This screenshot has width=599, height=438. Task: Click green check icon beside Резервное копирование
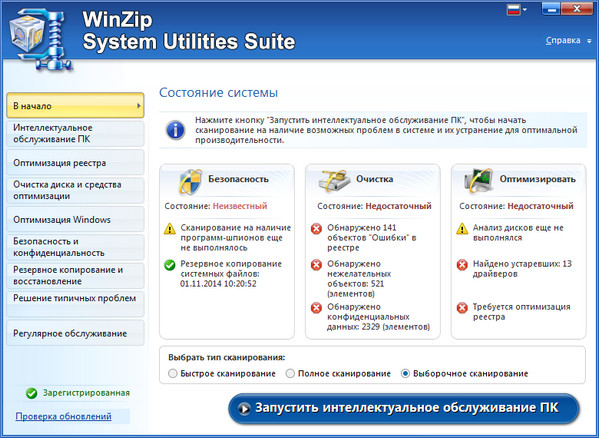click(x=170, y=265)
